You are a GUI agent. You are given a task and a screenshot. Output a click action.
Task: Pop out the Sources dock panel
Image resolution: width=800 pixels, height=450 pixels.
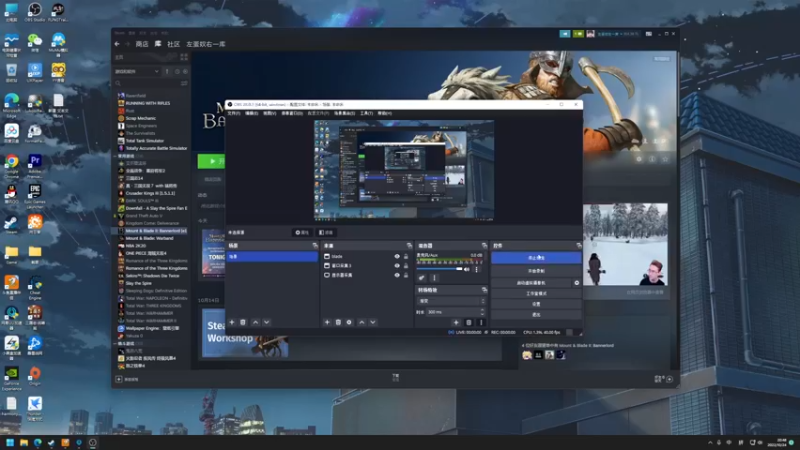pyautogui.click(x=409, y=246)
